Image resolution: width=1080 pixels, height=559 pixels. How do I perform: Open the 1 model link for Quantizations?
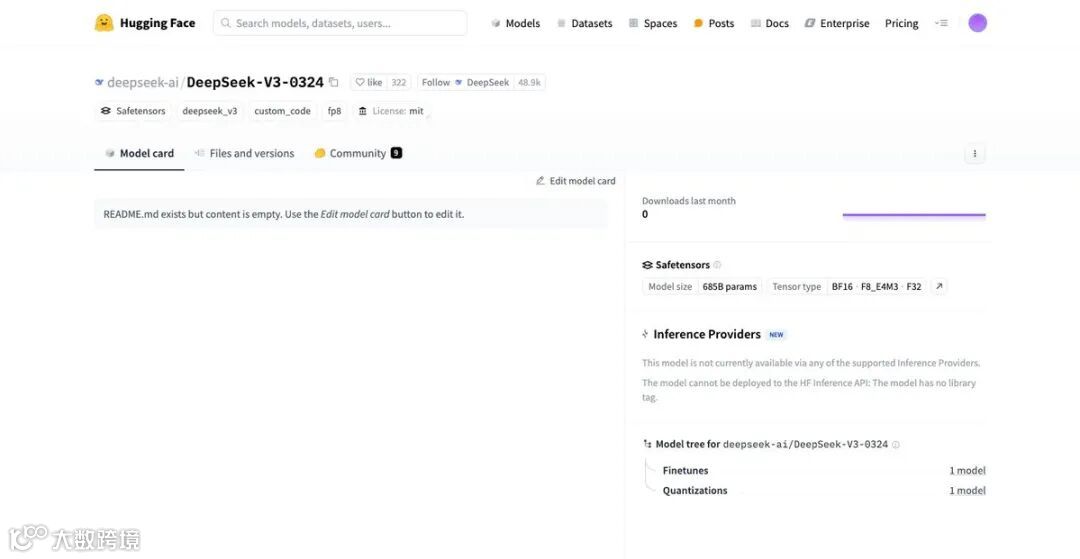tap(967, 491)
